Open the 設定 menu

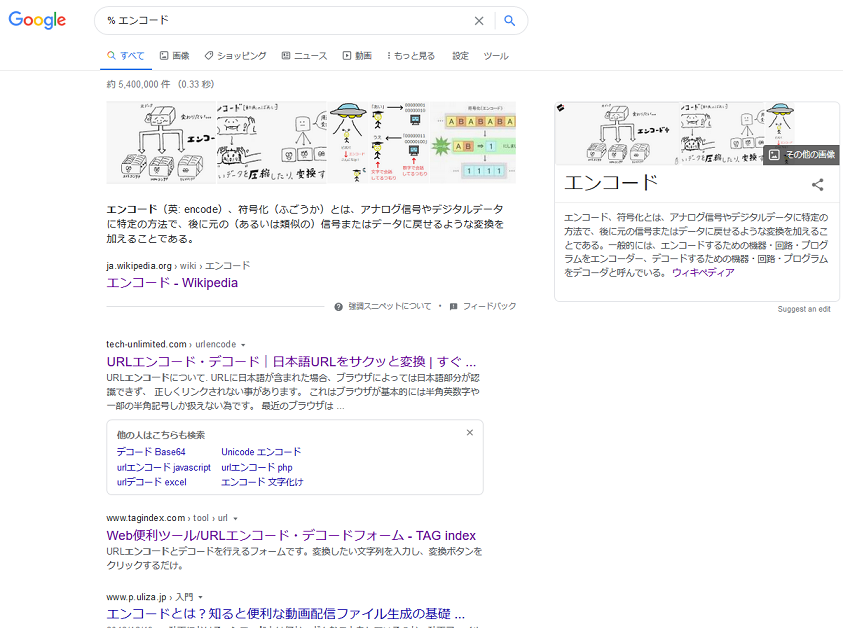(x=459, y=56)
